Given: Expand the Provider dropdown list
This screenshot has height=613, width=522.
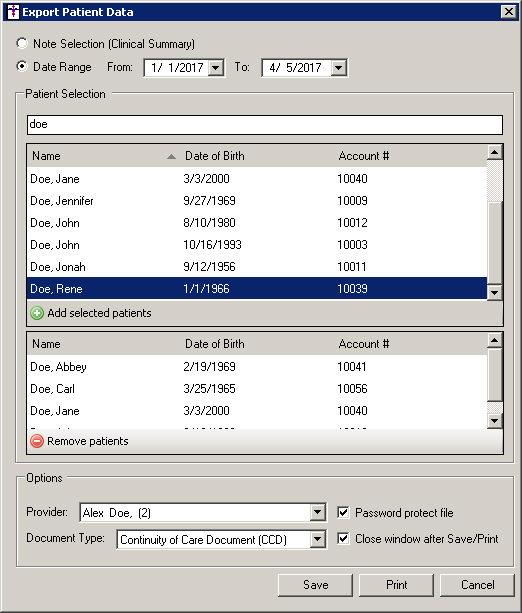Looking at the screenshot, I should click(x=318, y=512).
